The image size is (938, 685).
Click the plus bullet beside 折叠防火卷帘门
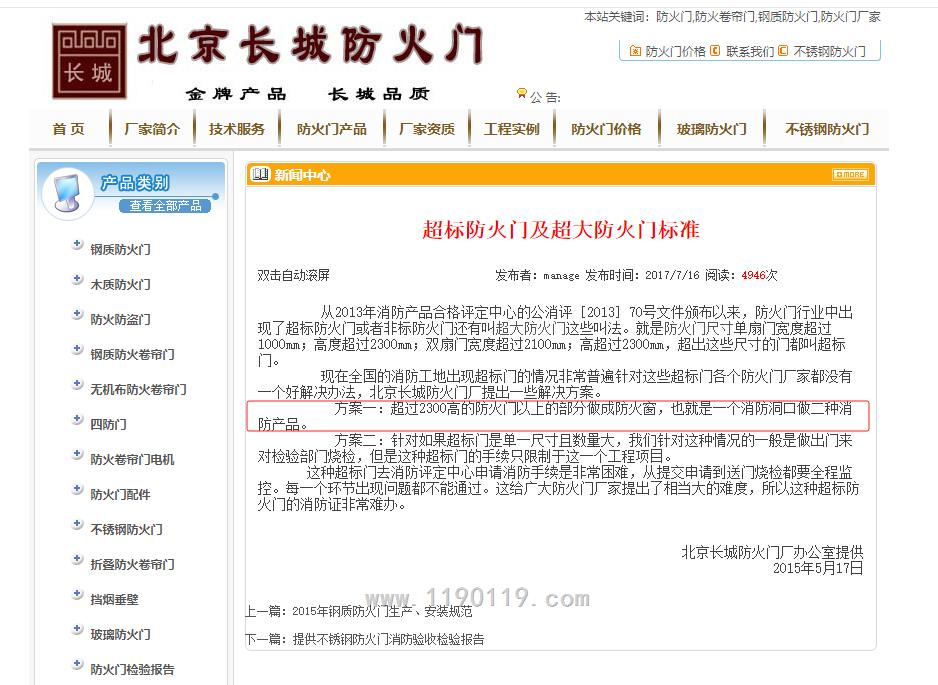coord(77,559)
